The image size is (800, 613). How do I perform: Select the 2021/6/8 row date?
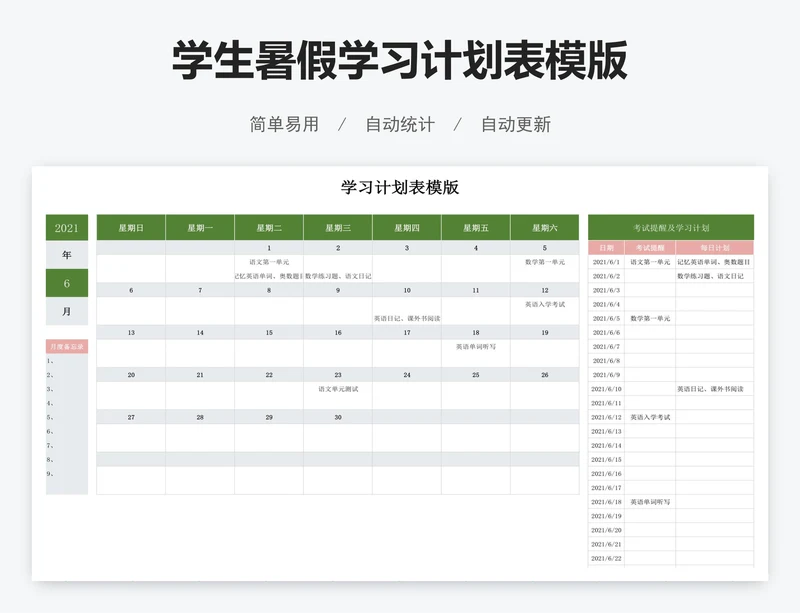(606, 361)
